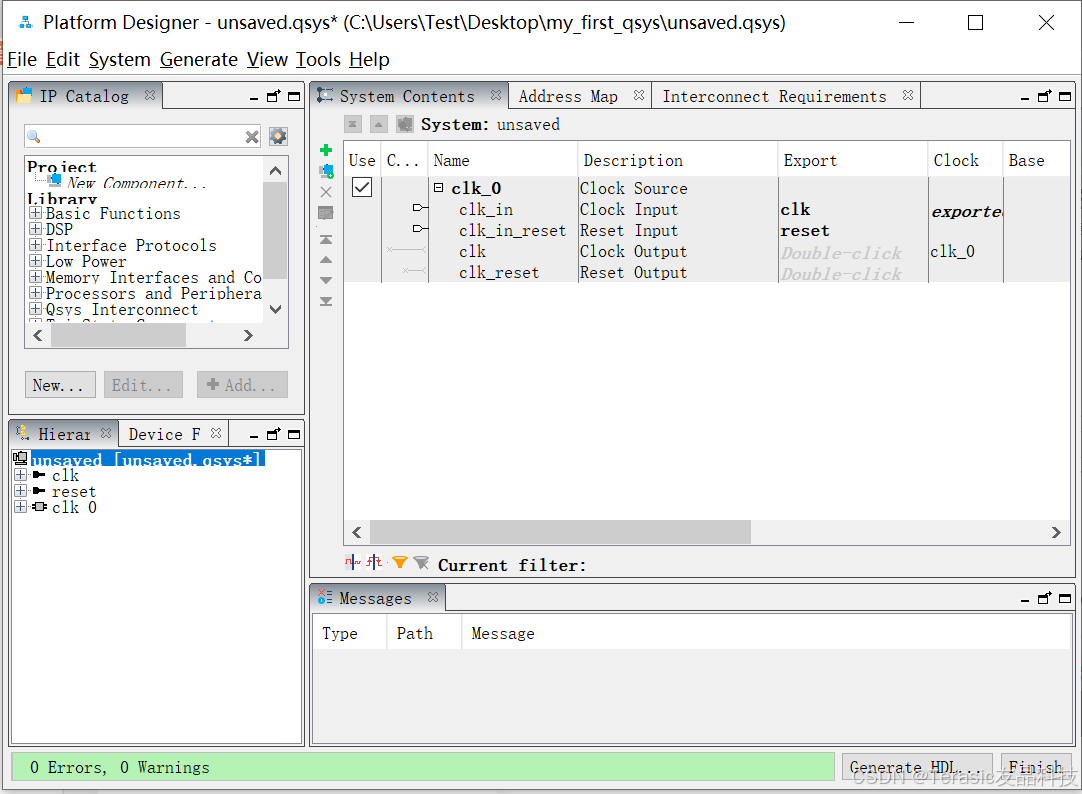Click the remove component X icon in System Contents toolbar

pos(326,192)
